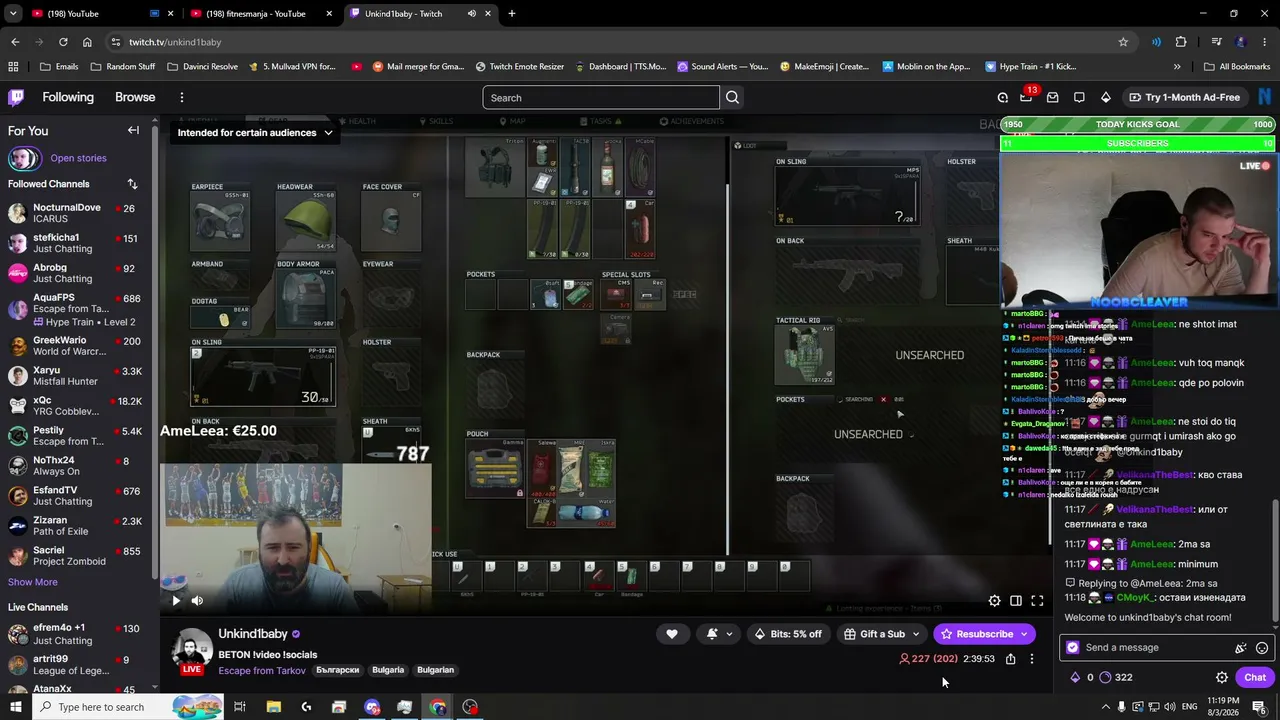Click Try 1-Month Ad-Free button
Viewport: 1280px width, 720px height.
[x=1184, y=97]
